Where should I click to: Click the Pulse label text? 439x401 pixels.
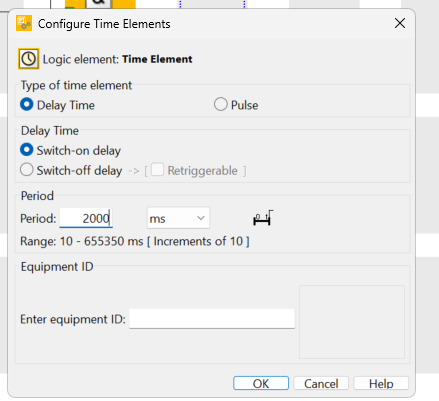[x=244, y=105]
